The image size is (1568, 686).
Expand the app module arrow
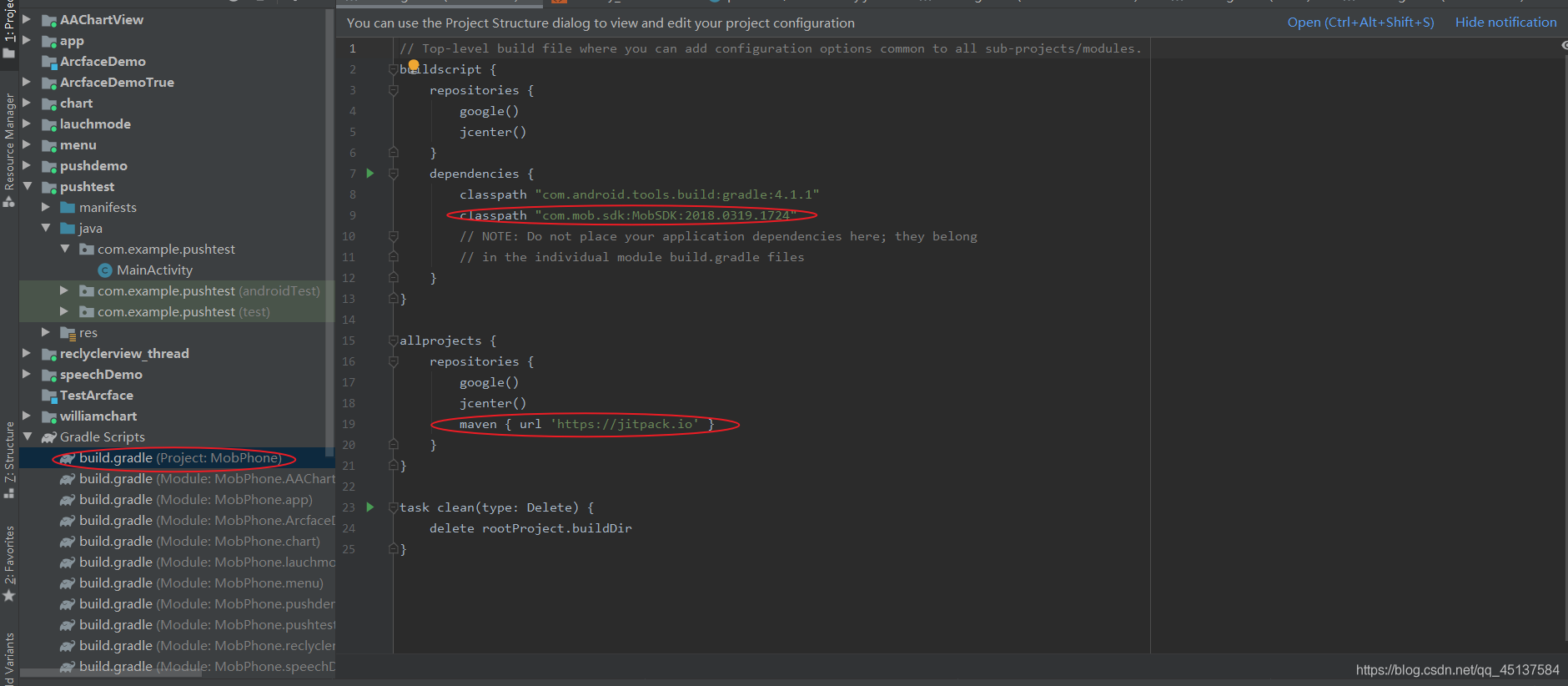pos(27,39)
